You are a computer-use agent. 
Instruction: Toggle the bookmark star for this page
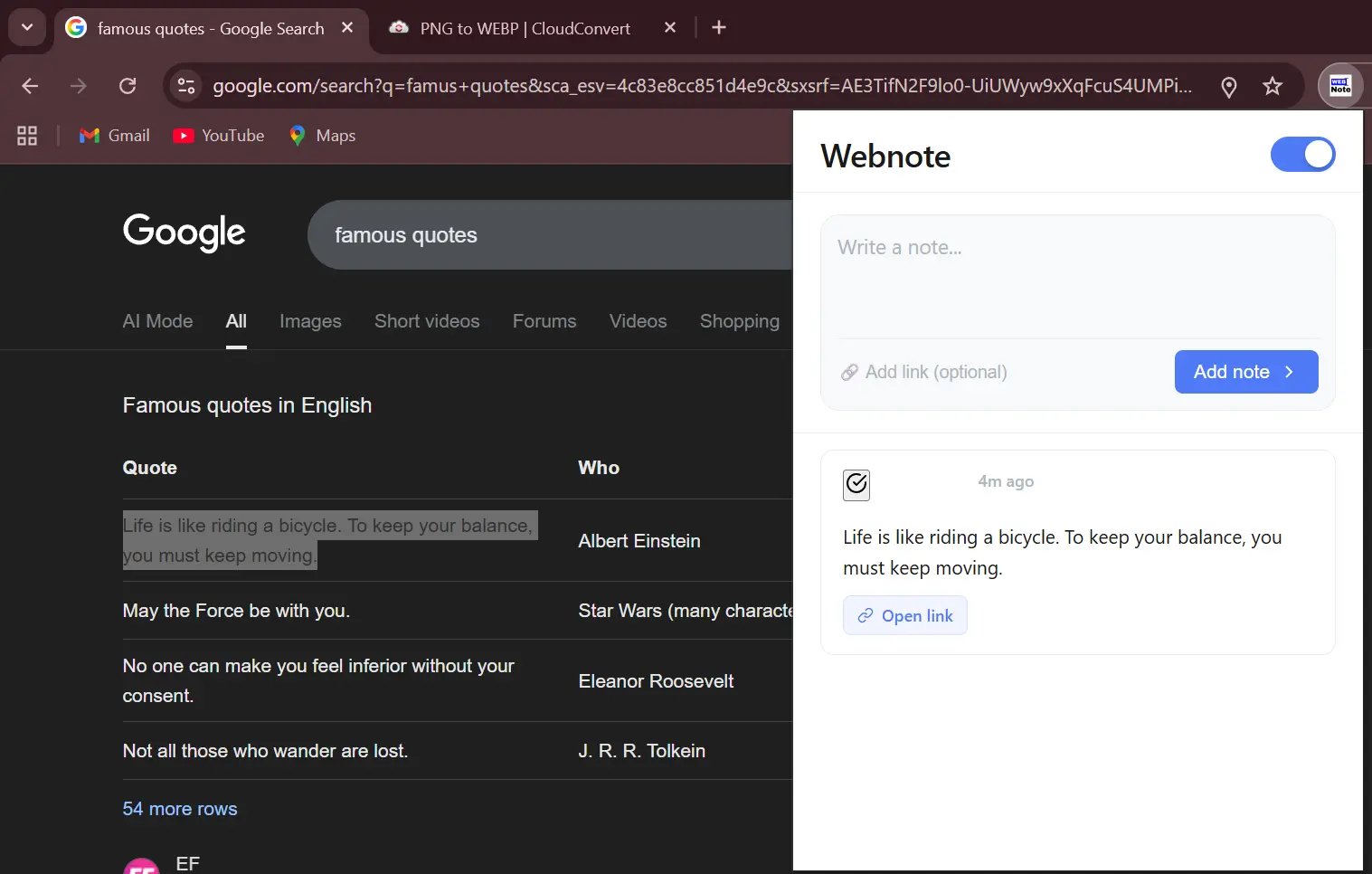[x=1273, y=85]
